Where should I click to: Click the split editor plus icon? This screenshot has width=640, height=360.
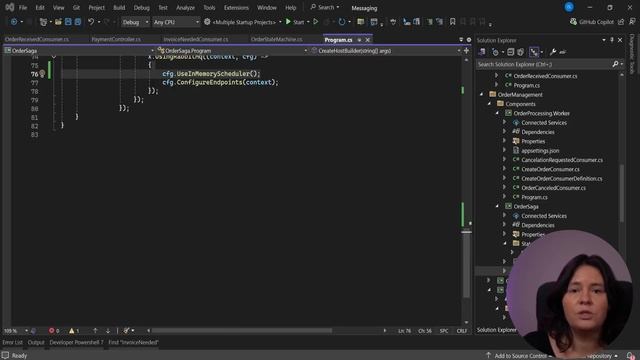(466, 51)
